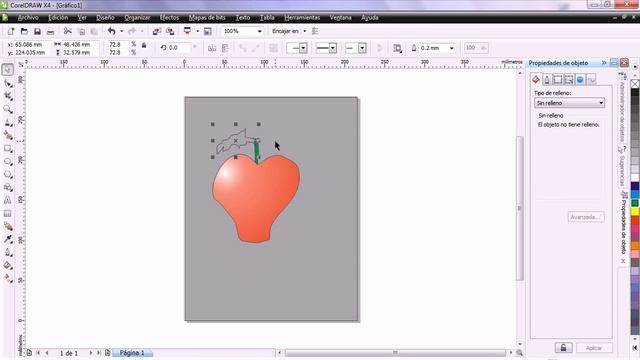Pick the yellow palette swatch

click(635, 211)
